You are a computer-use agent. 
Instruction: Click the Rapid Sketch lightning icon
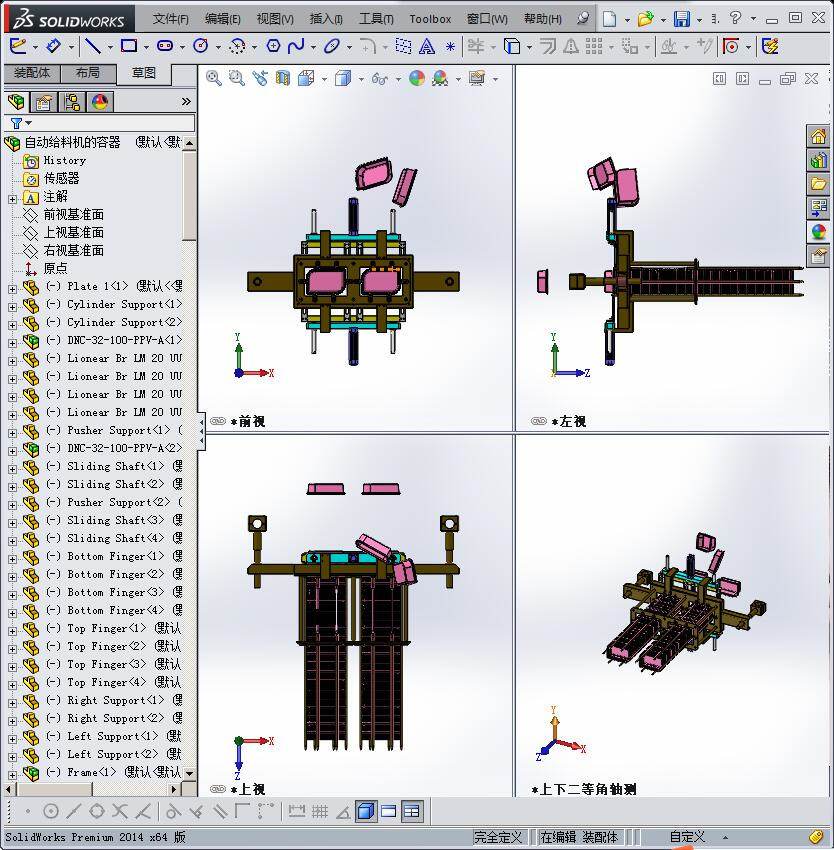tap(770, 47)
